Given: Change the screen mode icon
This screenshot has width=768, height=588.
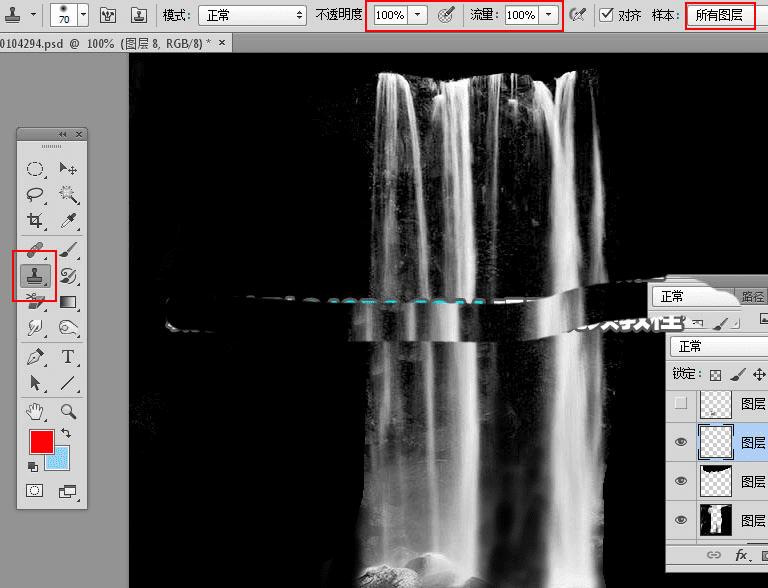Looking at the screenshot, I should tap(68, 491).
